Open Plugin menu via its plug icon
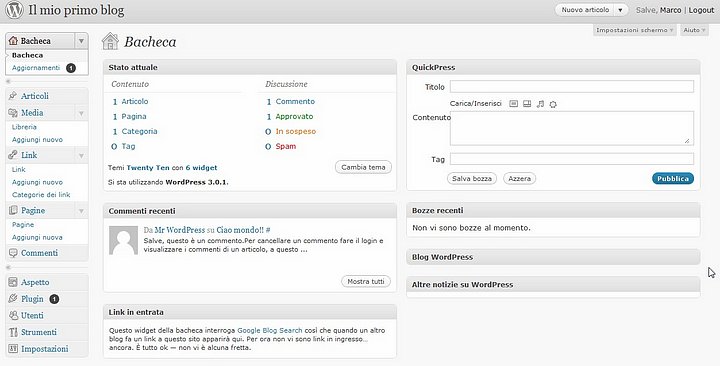This screenshot has height=366, width=720. pos(13,299)
